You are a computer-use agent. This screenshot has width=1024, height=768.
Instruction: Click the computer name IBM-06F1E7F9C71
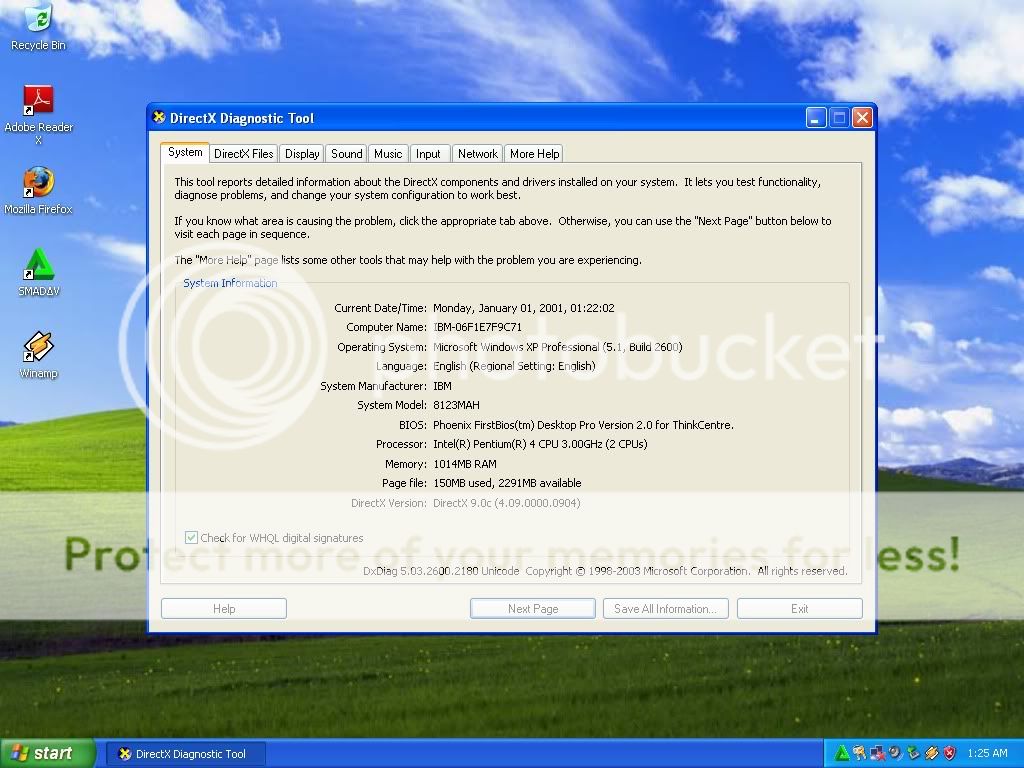[477, 327]
